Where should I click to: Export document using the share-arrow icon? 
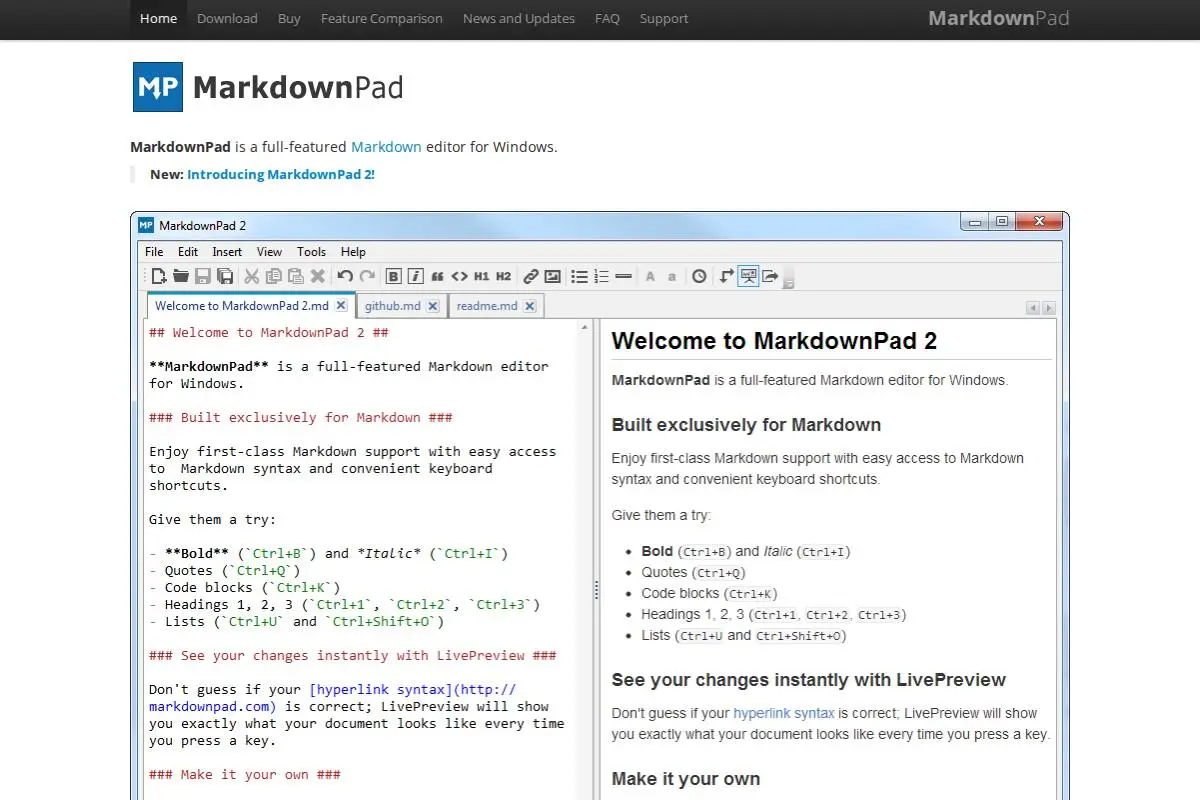click(770, 276)
